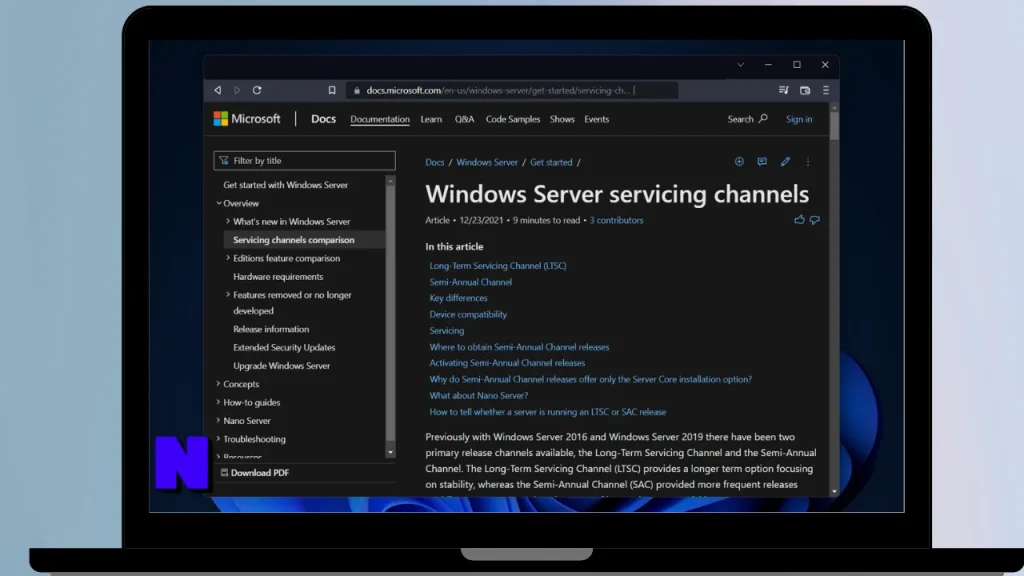1024x576 pixels.
Task: Open the more options vertical dots
Action: point(808,161)
